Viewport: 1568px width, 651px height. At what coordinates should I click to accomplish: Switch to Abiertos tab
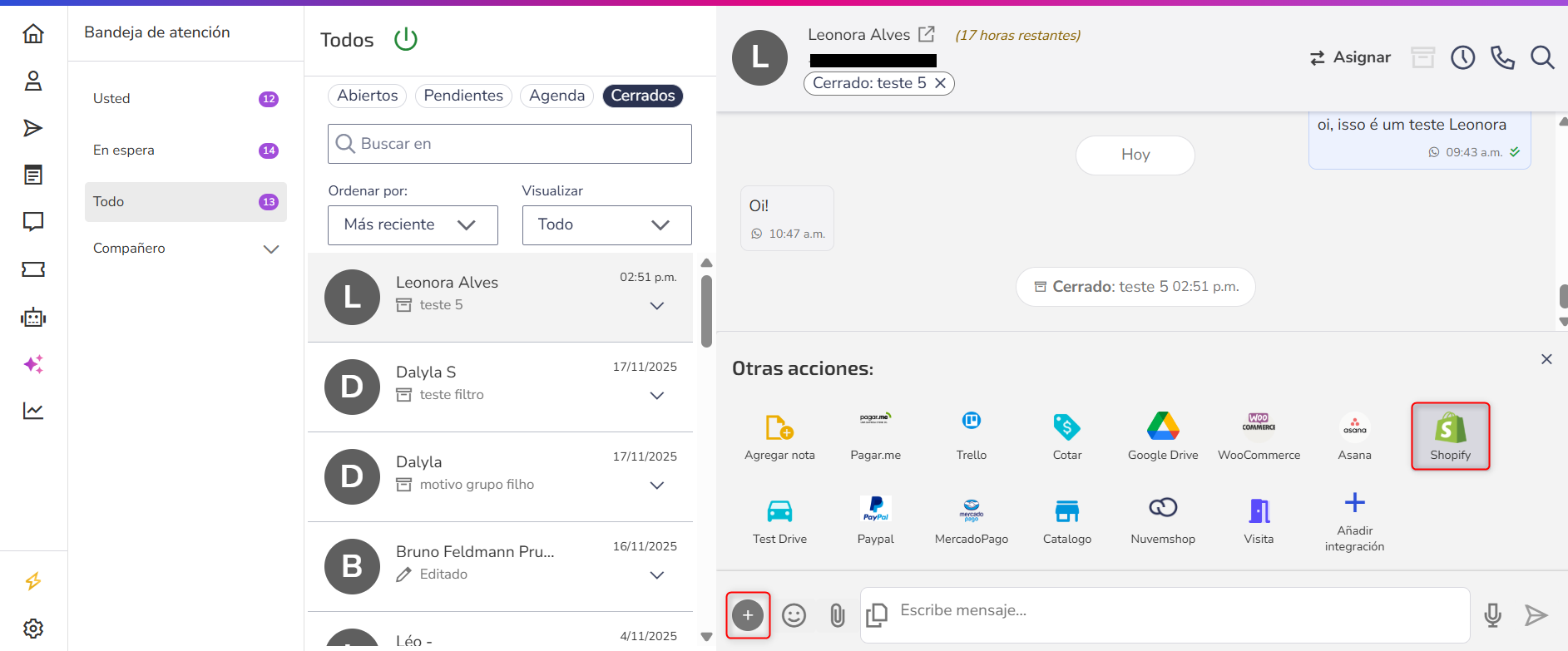[368, 96]
